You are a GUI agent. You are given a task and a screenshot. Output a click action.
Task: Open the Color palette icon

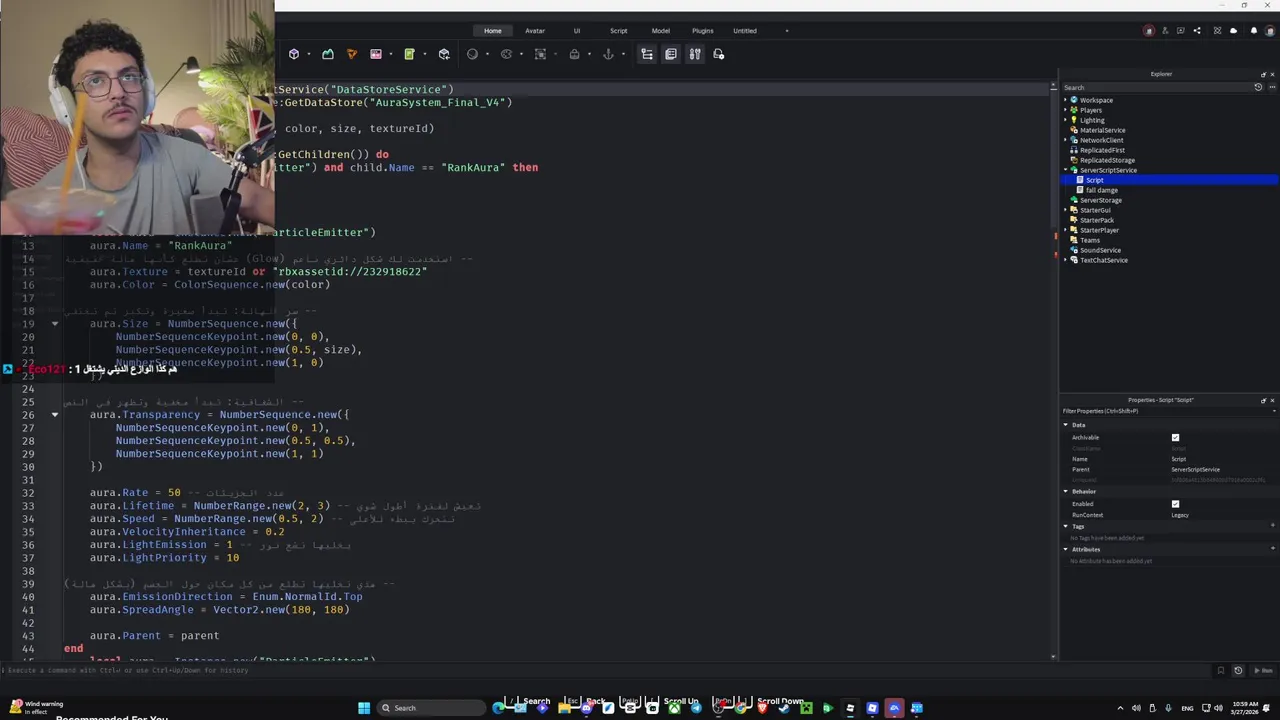click(x=505, y=54)
